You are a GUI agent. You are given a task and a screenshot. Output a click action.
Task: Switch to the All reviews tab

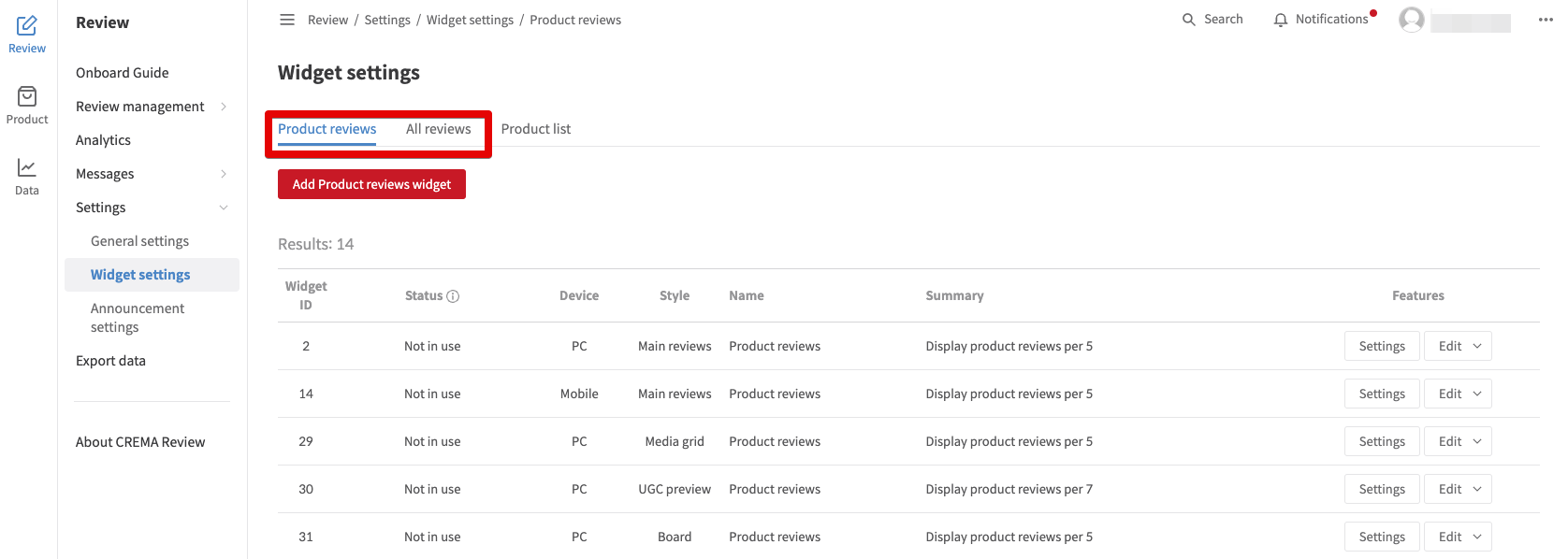pyautogui.click(x=438, y=129)
